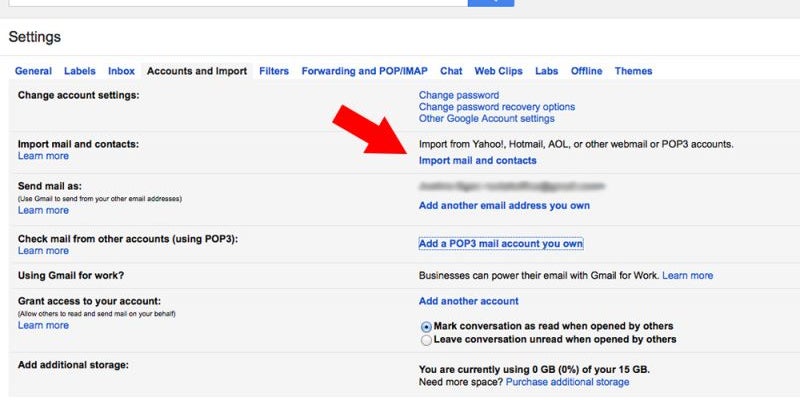Go to the Filters tab
This screenshot has height=400, width=800.
point(274,71)
